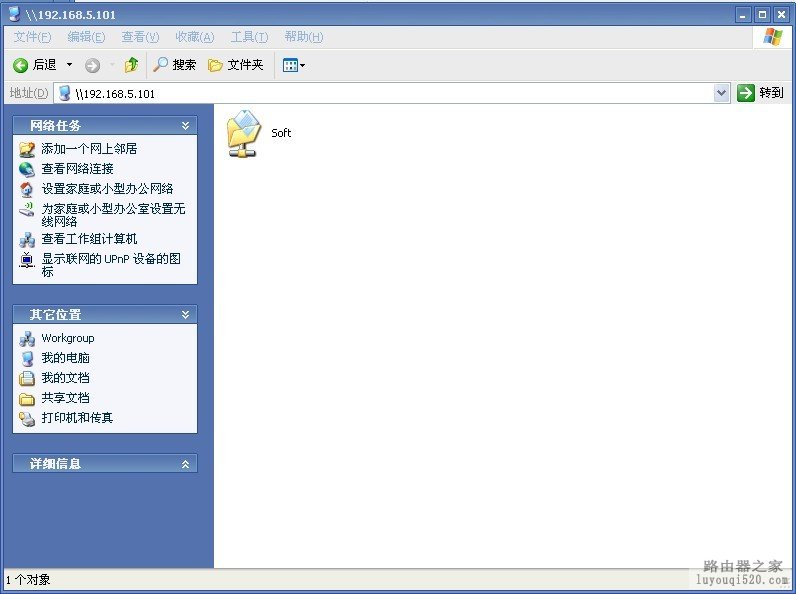
Task: Open the 编辑(E) menu
Action: point(86,37)
